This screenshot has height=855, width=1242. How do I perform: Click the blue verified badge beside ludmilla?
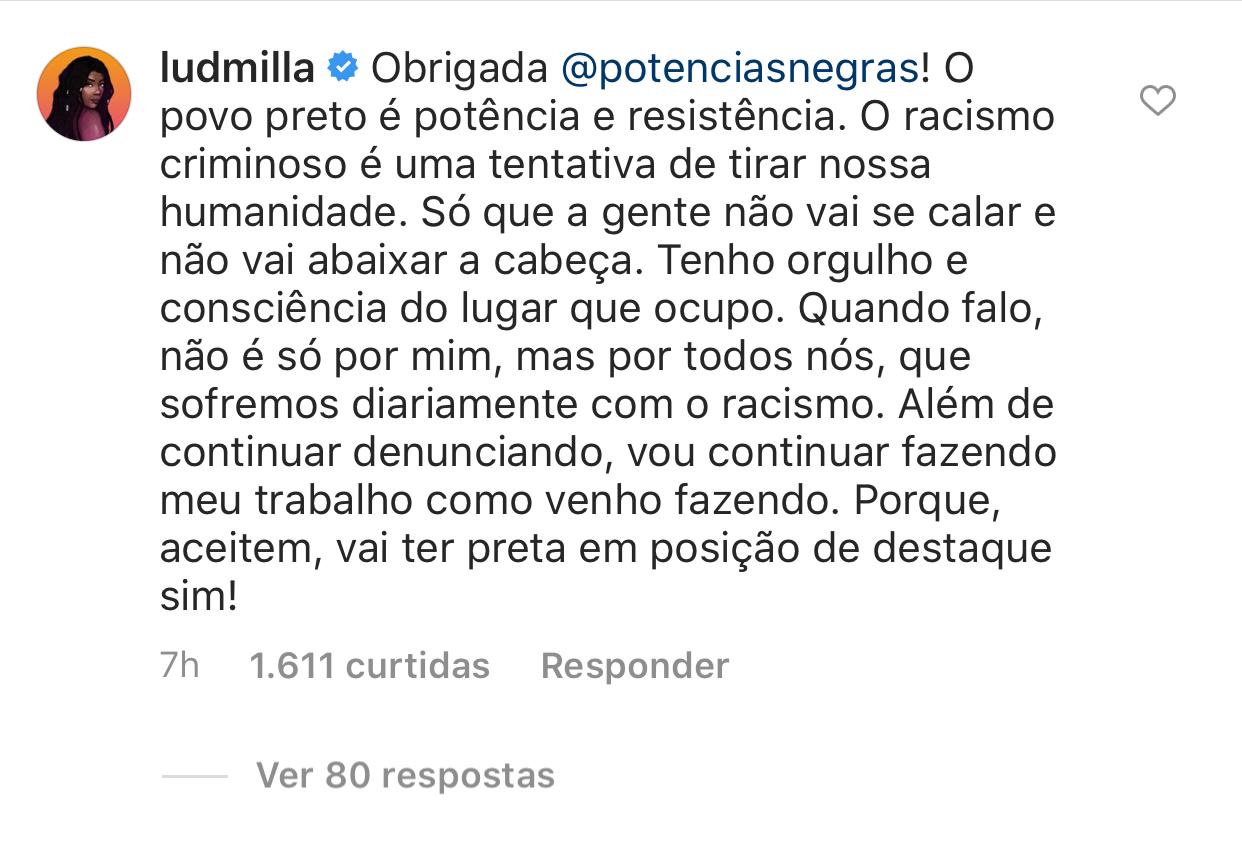point(343,69)
